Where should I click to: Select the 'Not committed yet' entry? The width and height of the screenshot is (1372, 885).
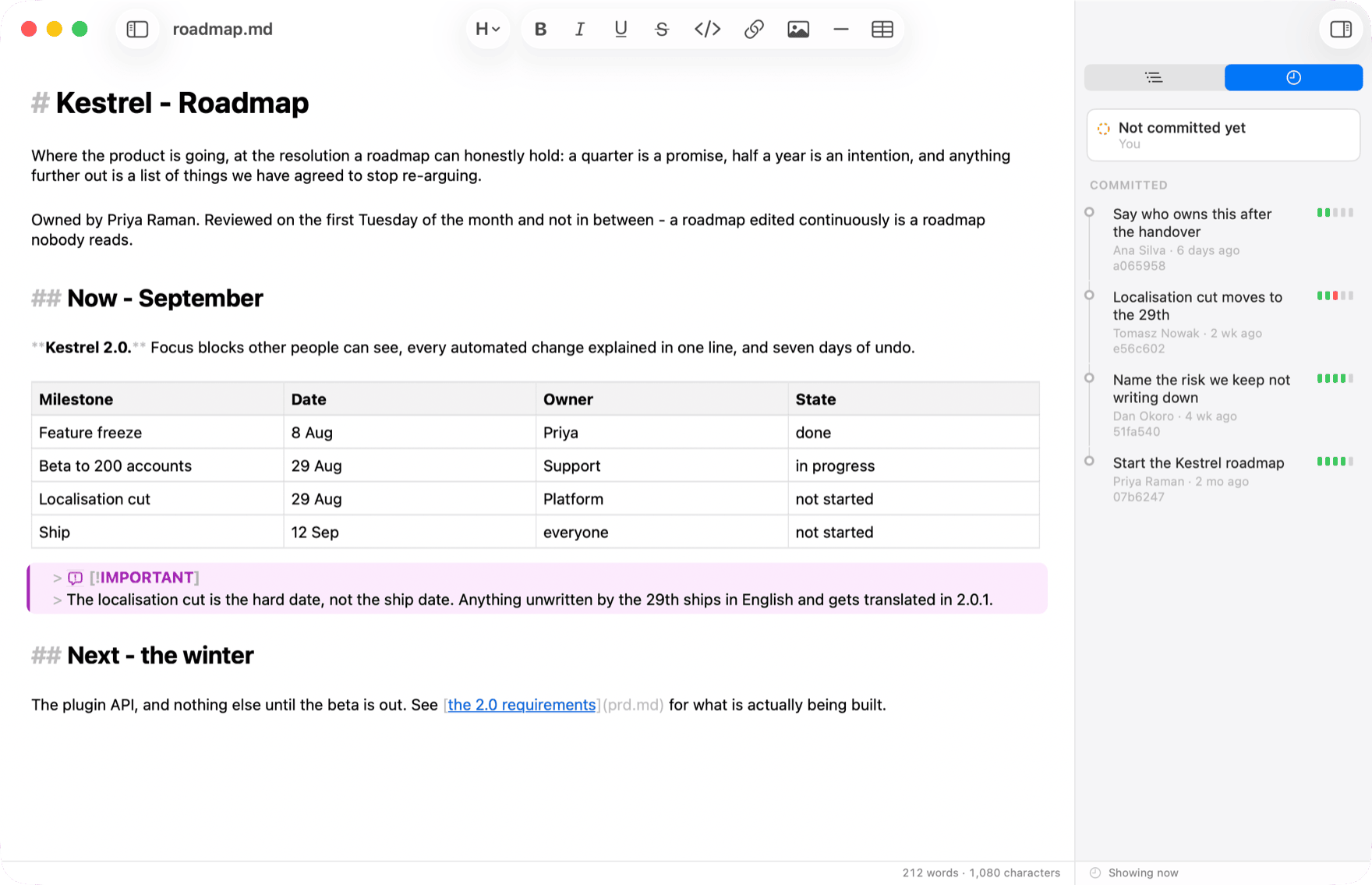point(1224,135)
